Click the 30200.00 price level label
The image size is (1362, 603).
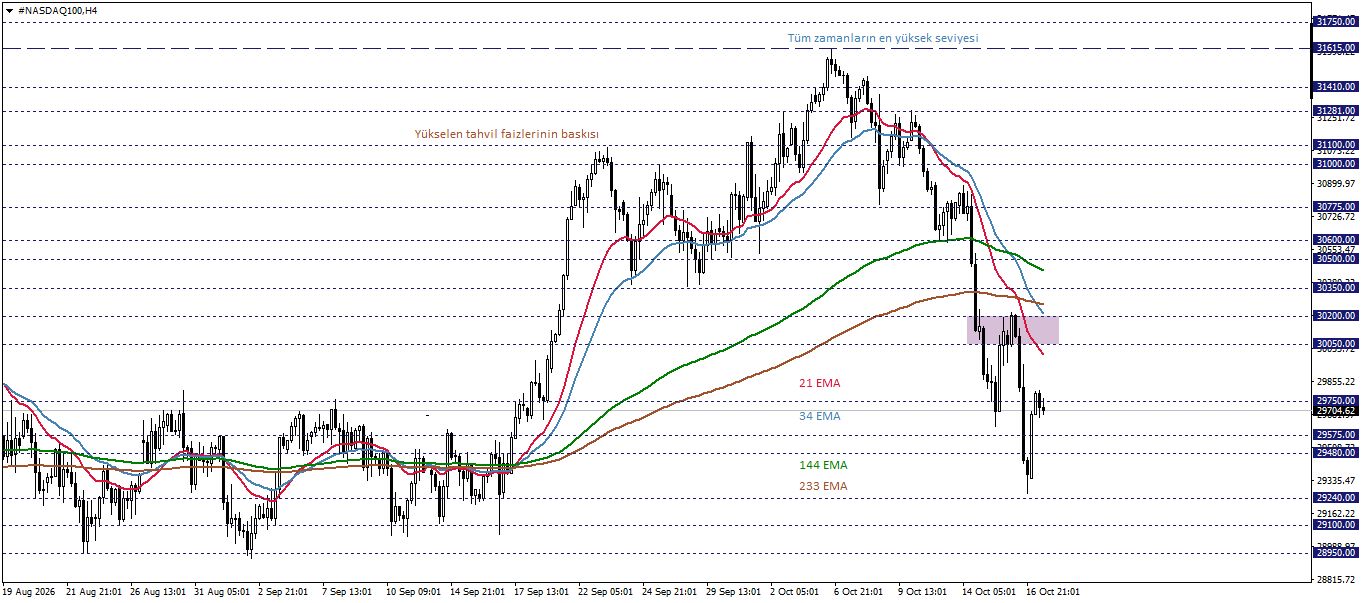coord(1336,315)
